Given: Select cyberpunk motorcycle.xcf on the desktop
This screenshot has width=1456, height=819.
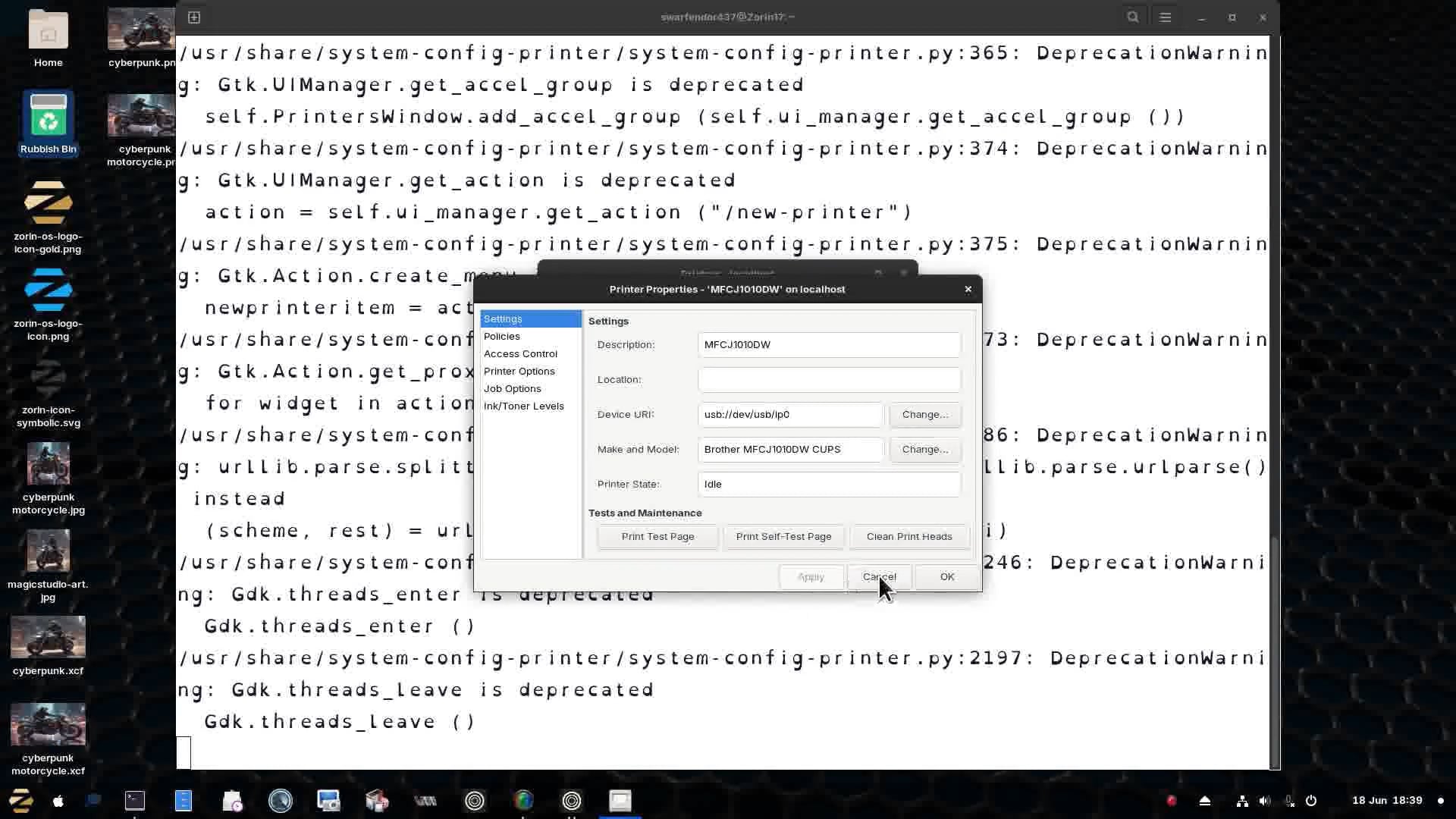Looking at the screenshot, I should [x=48, y=739].
